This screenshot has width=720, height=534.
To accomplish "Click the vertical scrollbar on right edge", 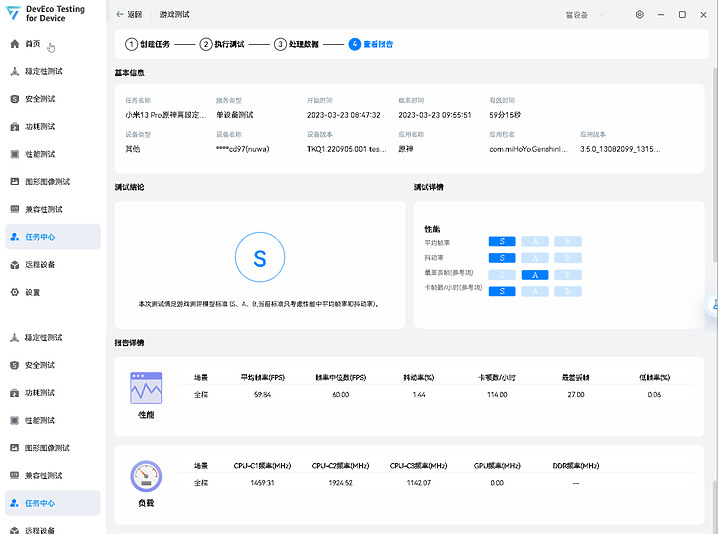I will click(x=715, y=165).
